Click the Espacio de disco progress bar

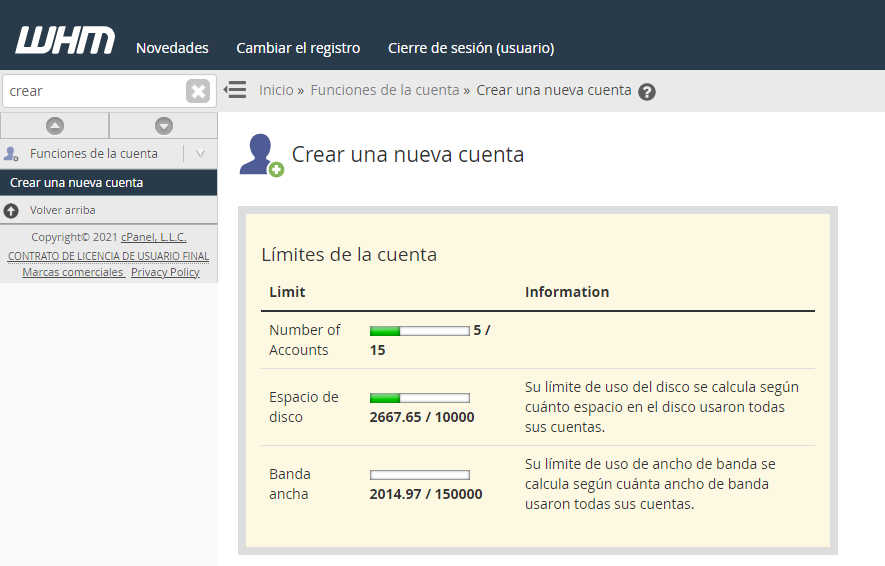tap(419, 398)
